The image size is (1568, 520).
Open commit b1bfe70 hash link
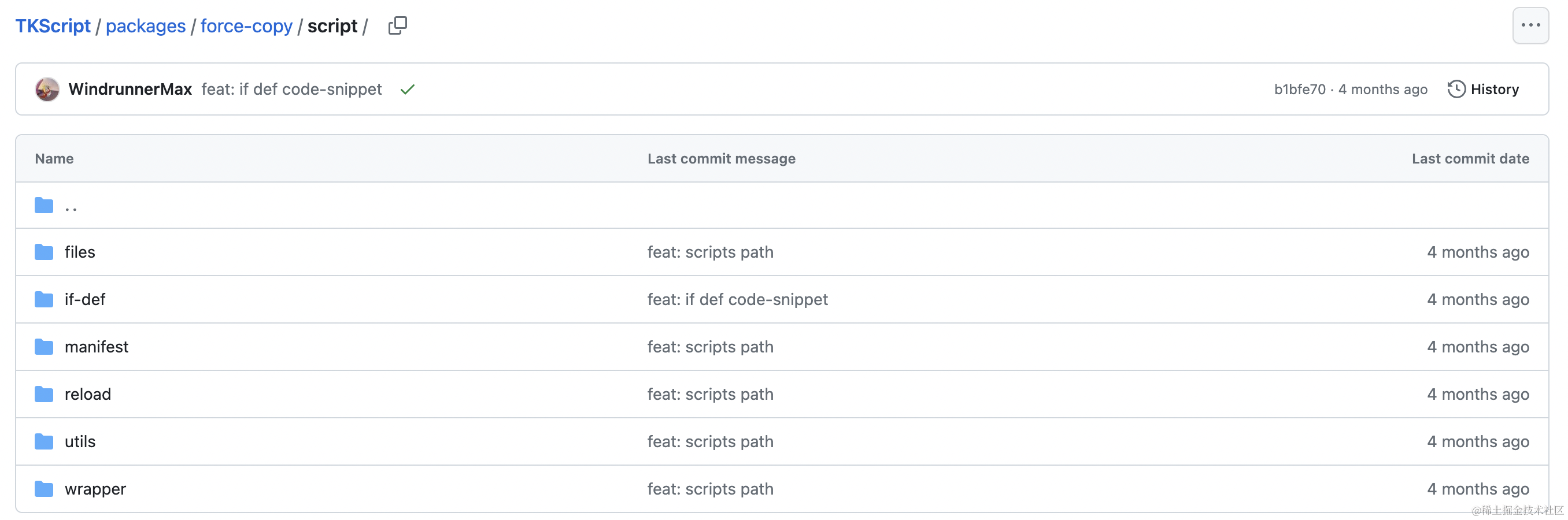point(1300,90)
